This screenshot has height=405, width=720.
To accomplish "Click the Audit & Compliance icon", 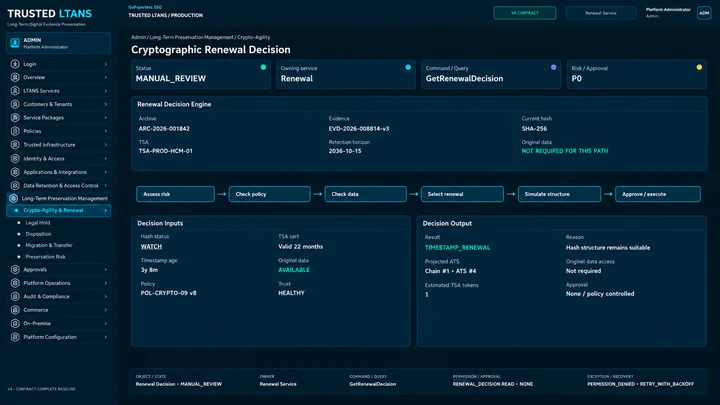I will tap(15, 297).
